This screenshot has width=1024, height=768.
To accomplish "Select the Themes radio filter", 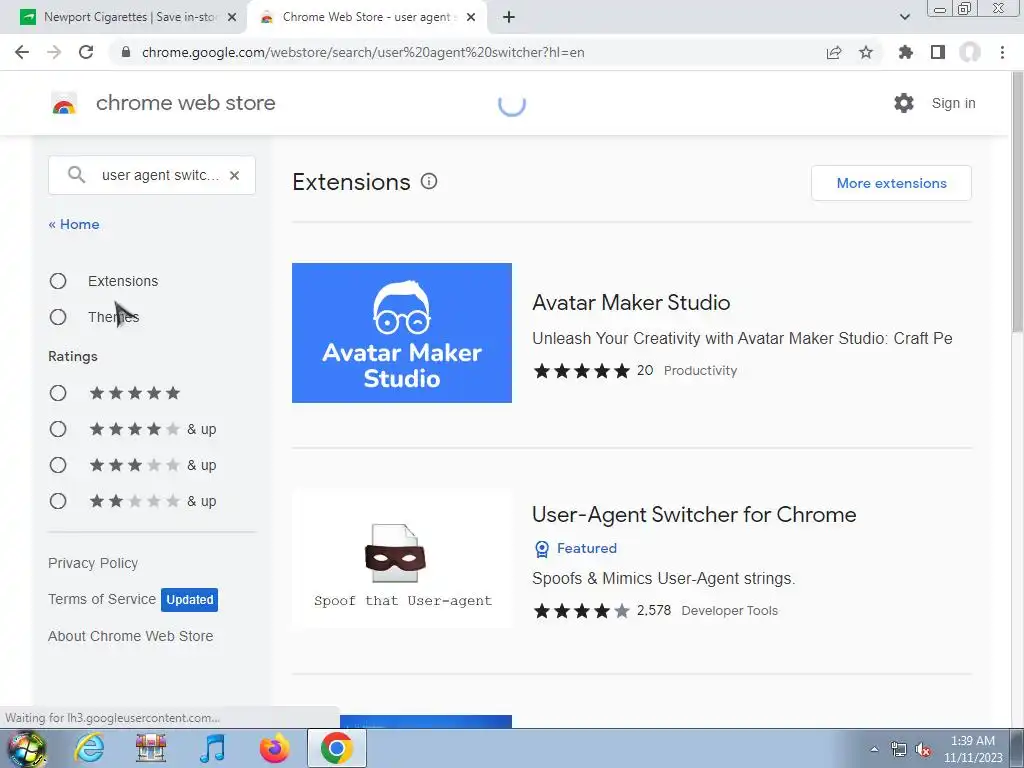I will coord(58,317).
